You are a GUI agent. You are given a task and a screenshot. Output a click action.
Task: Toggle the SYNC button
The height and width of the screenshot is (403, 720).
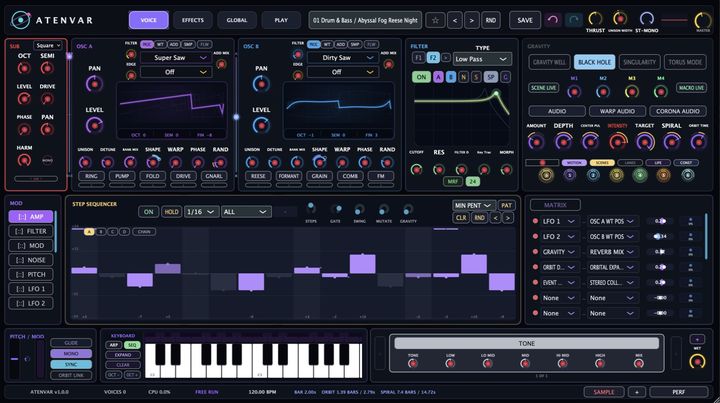point(71,364)
